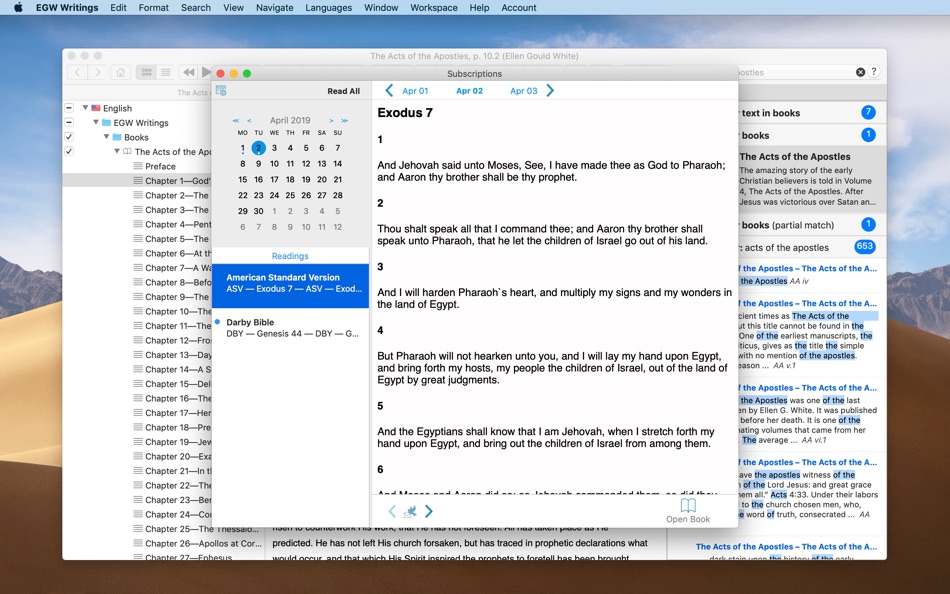Open The Acts of the Apostles book result
The height and width of the screenshot is (594, 950).
click(812, 179)
